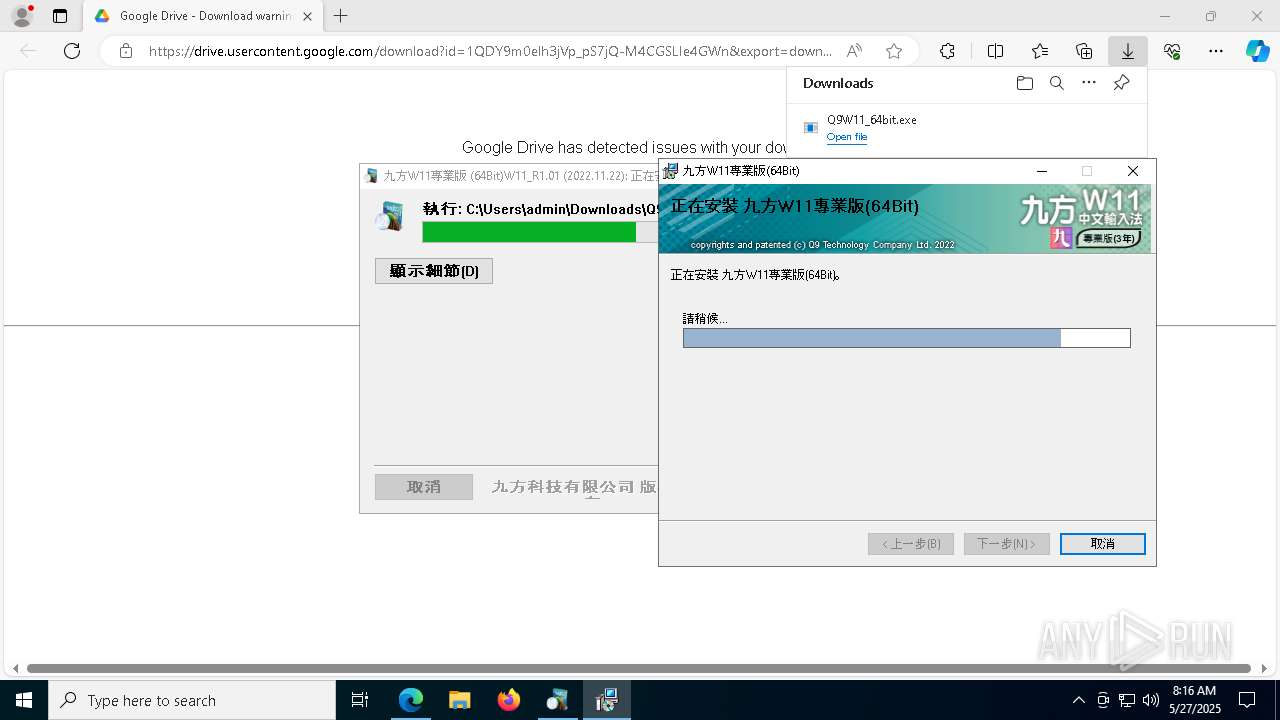Open File Explorer from taskbar
The height and width of the screenshot is (720, 1280).
point(459,700)
